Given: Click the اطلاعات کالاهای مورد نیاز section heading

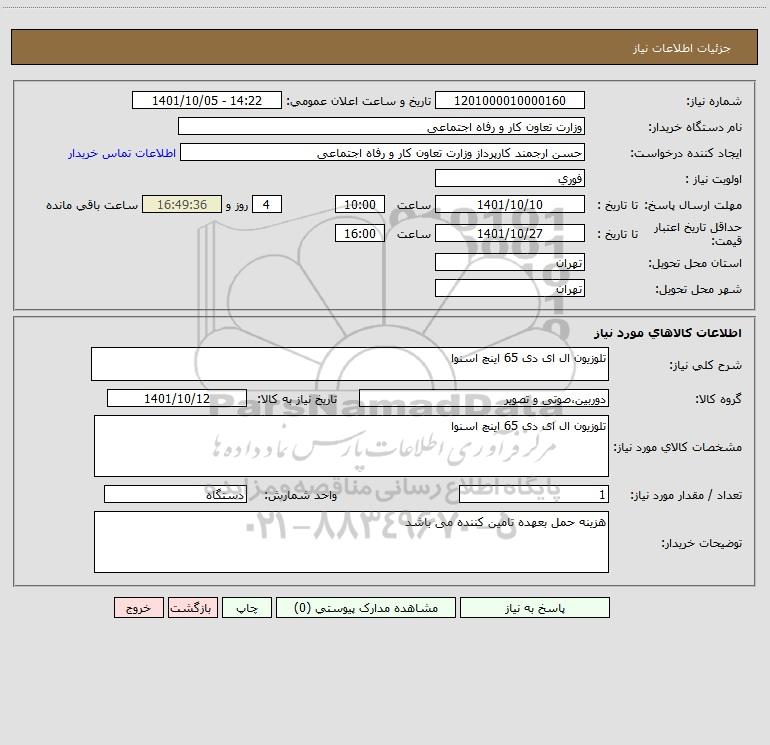Looking at the screenshot, I should pos(667,333).
